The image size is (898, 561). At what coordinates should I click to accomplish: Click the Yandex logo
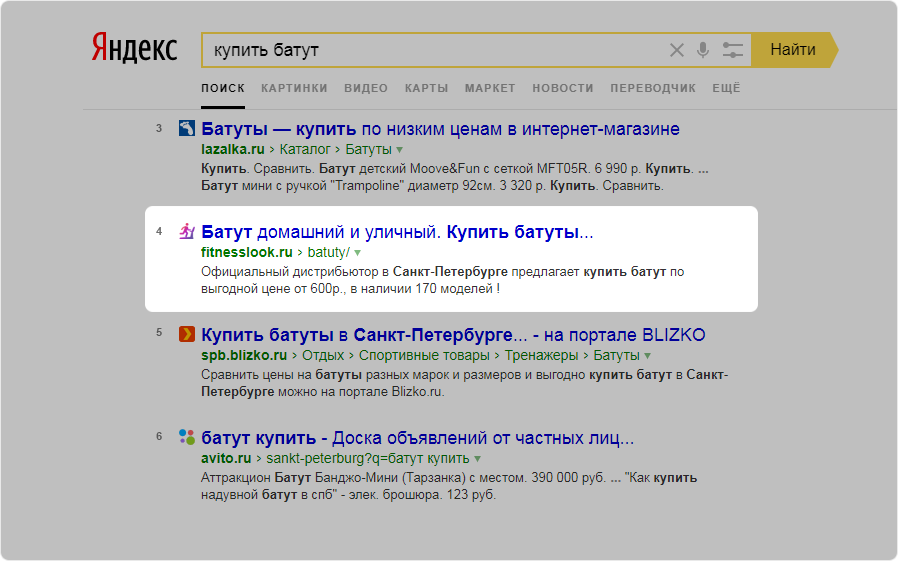[x=134, y=48]
